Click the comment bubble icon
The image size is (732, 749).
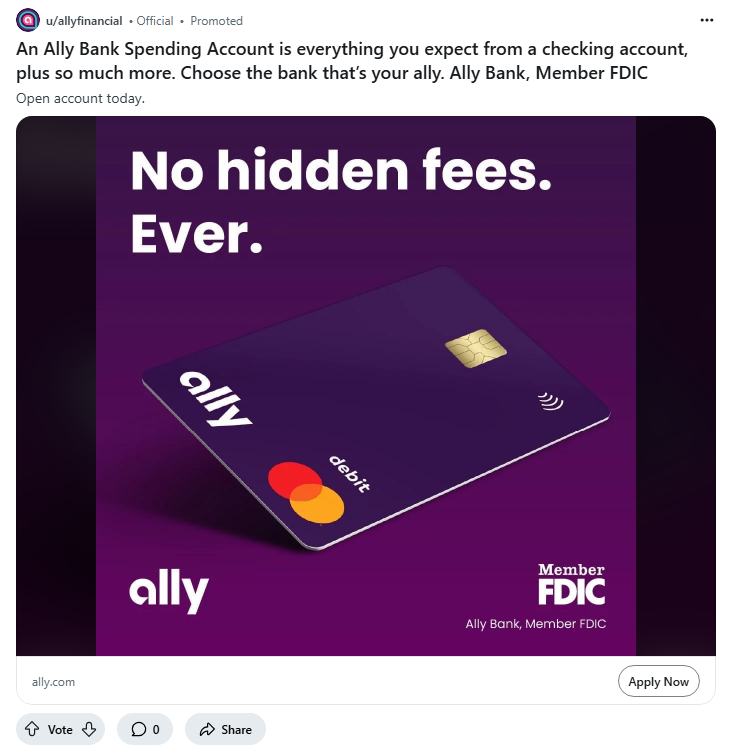tap(138, 729)
